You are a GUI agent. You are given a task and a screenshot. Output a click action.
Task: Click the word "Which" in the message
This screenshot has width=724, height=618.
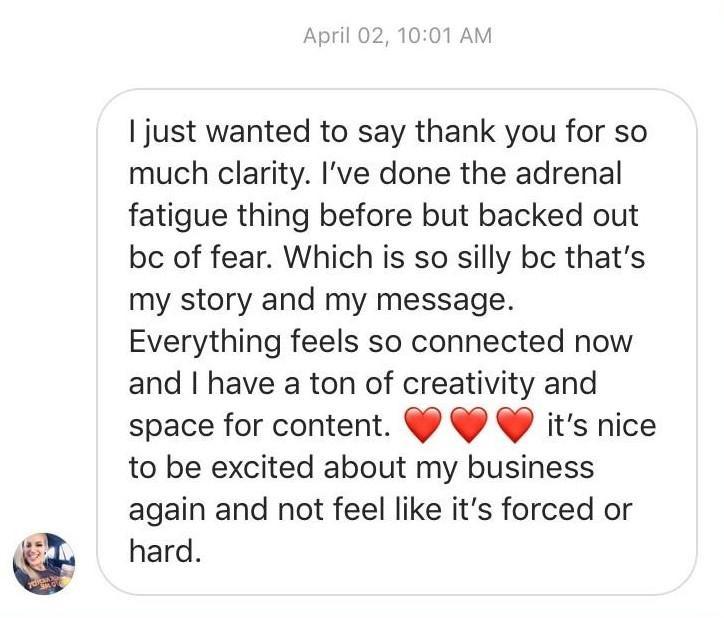[328, 257]
